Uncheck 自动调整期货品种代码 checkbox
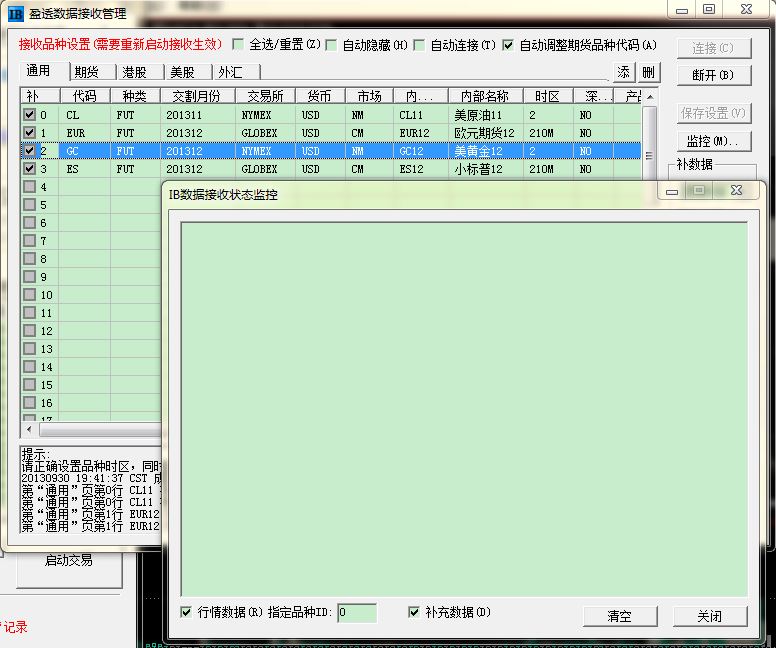This screenshot has height=648, width=776. click(508, 45)
